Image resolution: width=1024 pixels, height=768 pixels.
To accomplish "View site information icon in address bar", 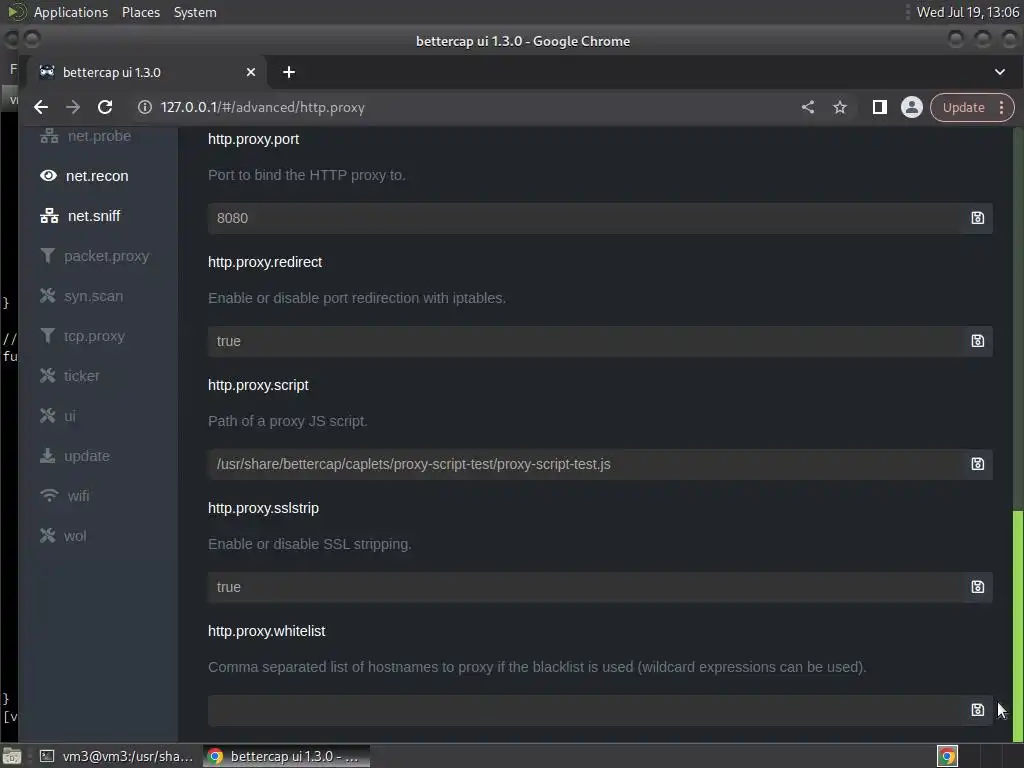I will (x=145, y=107).
